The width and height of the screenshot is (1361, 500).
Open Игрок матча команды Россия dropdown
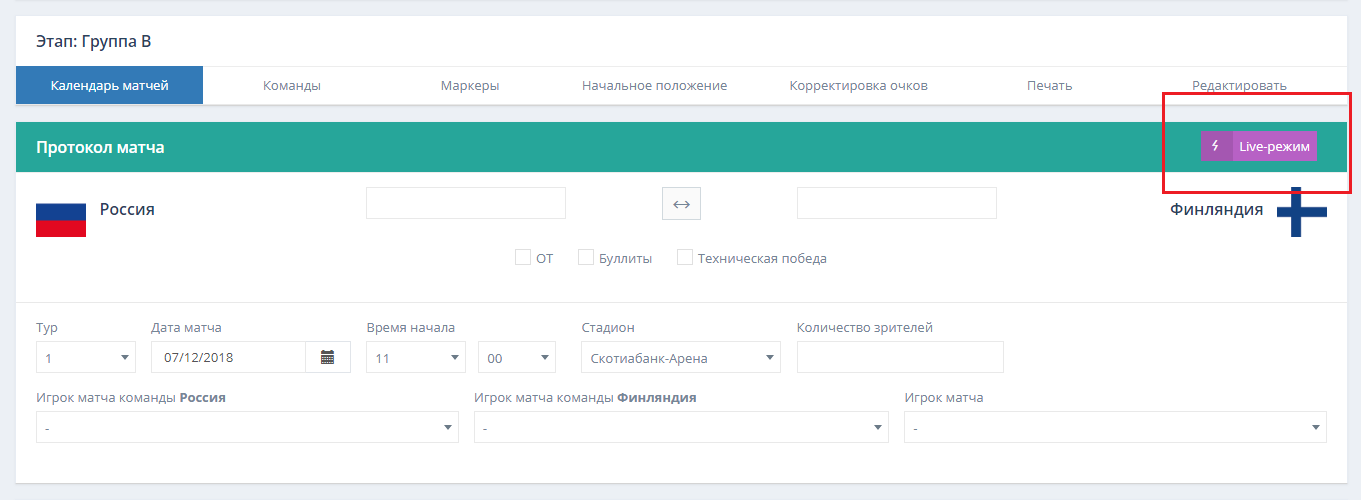coord(247,427)
